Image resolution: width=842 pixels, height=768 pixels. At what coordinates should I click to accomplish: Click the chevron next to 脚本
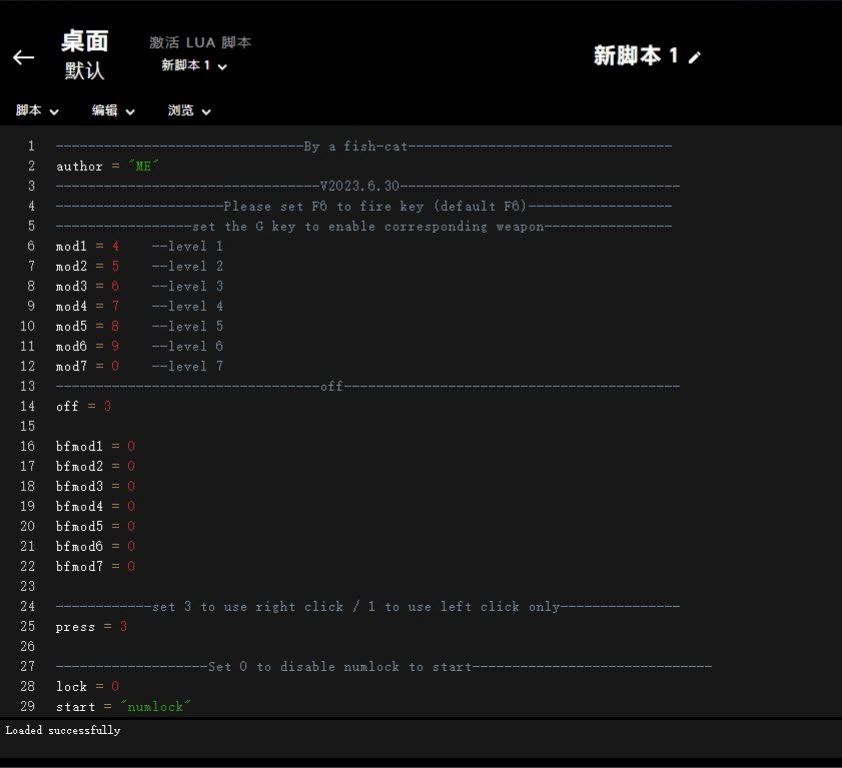(x=54, y=112)
